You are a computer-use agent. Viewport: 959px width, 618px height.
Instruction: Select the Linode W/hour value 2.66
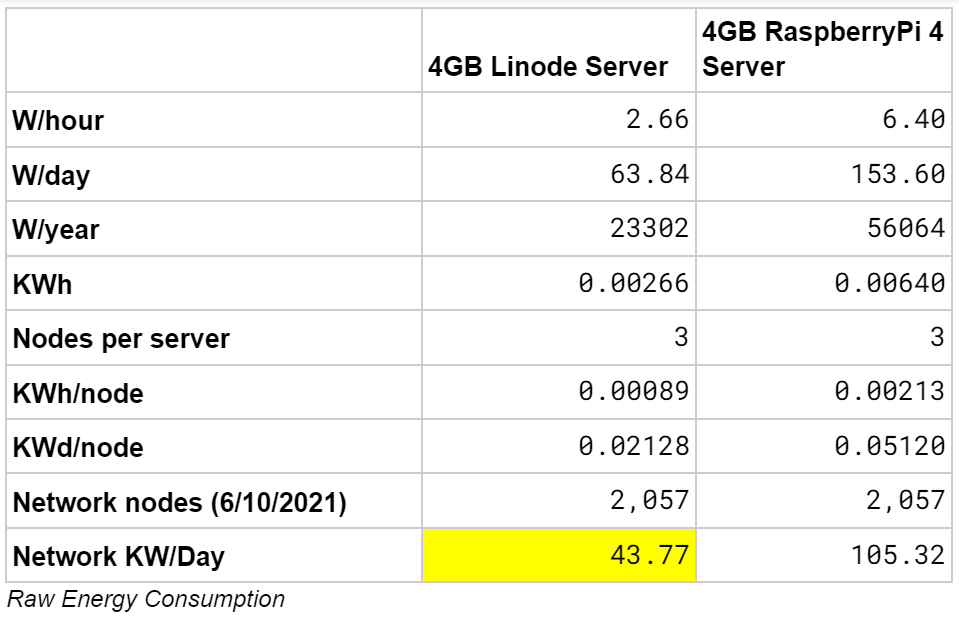tap(657, 119)
